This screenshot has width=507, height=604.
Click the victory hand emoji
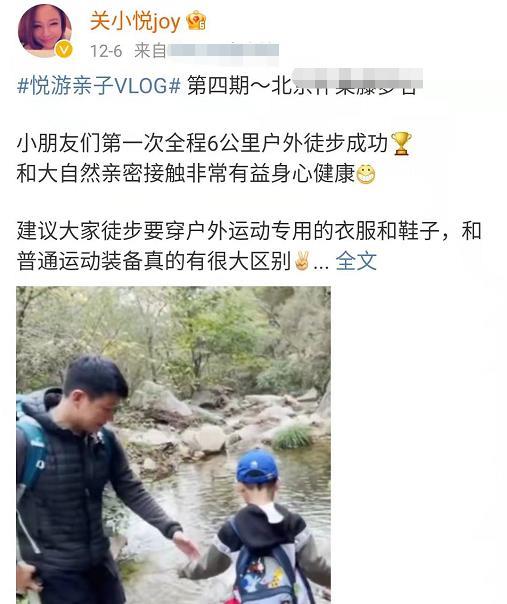coord(302,261)
